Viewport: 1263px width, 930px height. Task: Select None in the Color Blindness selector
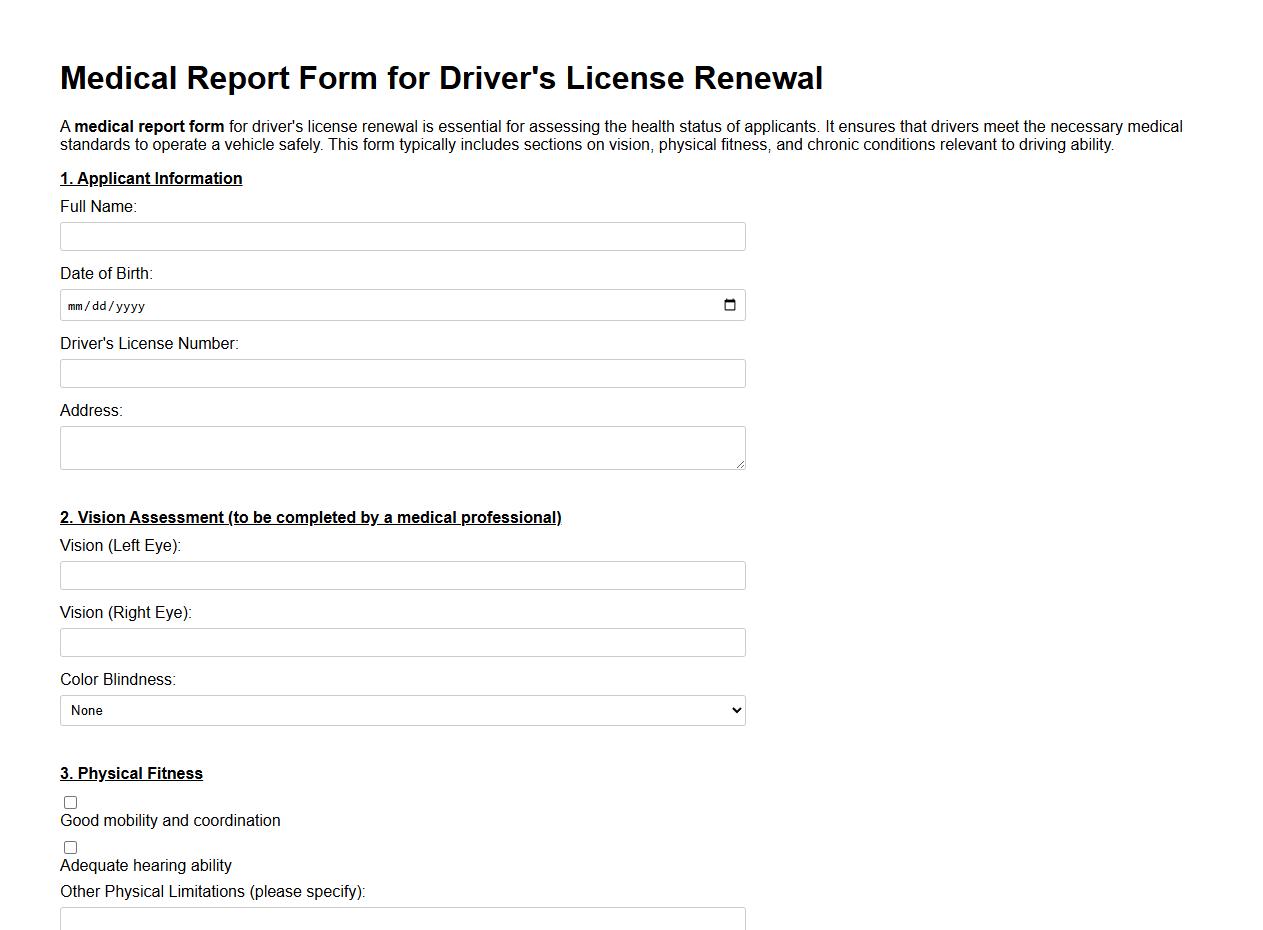pyautogui.click(x=402, y=710)
